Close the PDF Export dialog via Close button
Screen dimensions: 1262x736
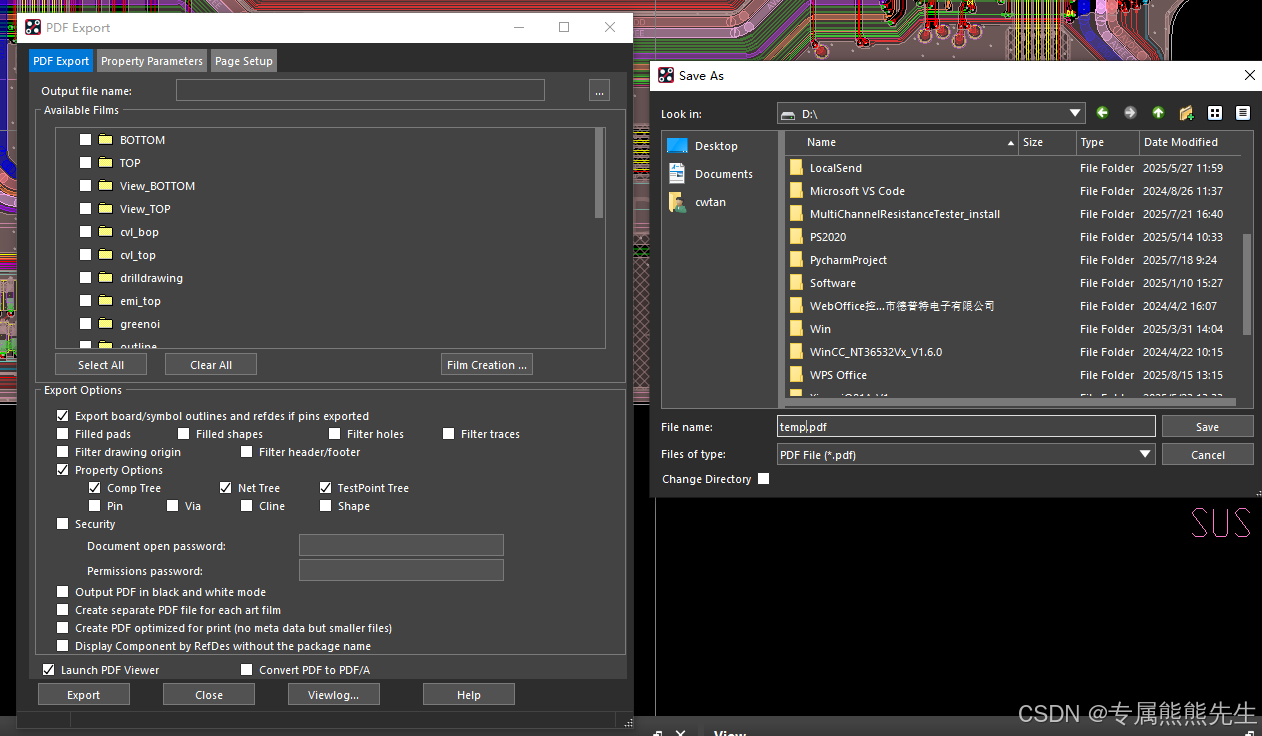[209, 695]
